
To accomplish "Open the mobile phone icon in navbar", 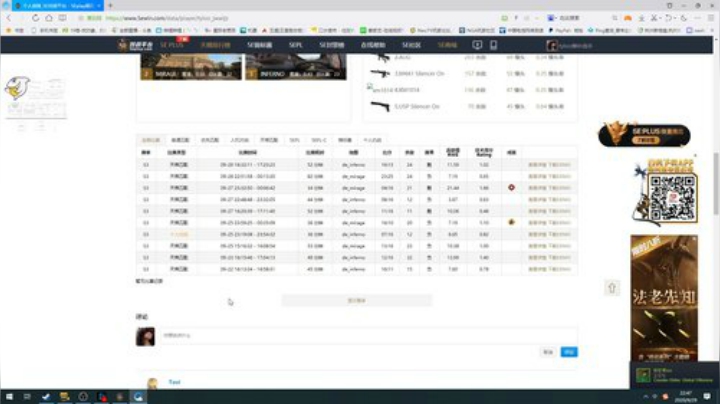I will point(494,45).
